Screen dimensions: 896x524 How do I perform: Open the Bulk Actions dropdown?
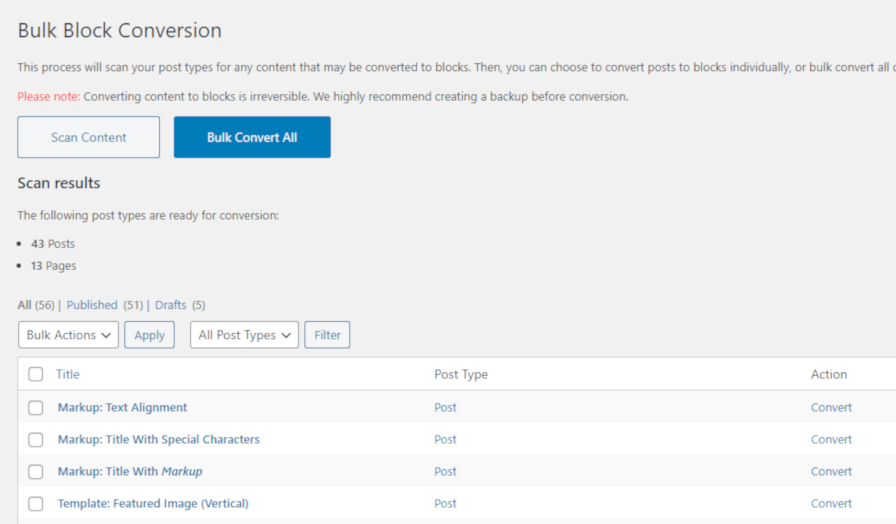tap(68, 335)
